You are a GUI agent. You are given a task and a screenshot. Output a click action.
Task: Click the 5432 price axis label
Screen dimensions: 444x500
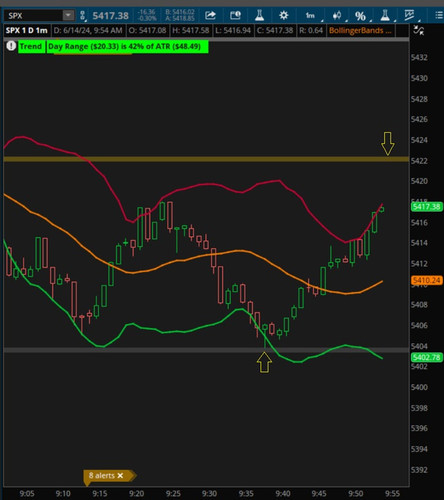[419, 57]
